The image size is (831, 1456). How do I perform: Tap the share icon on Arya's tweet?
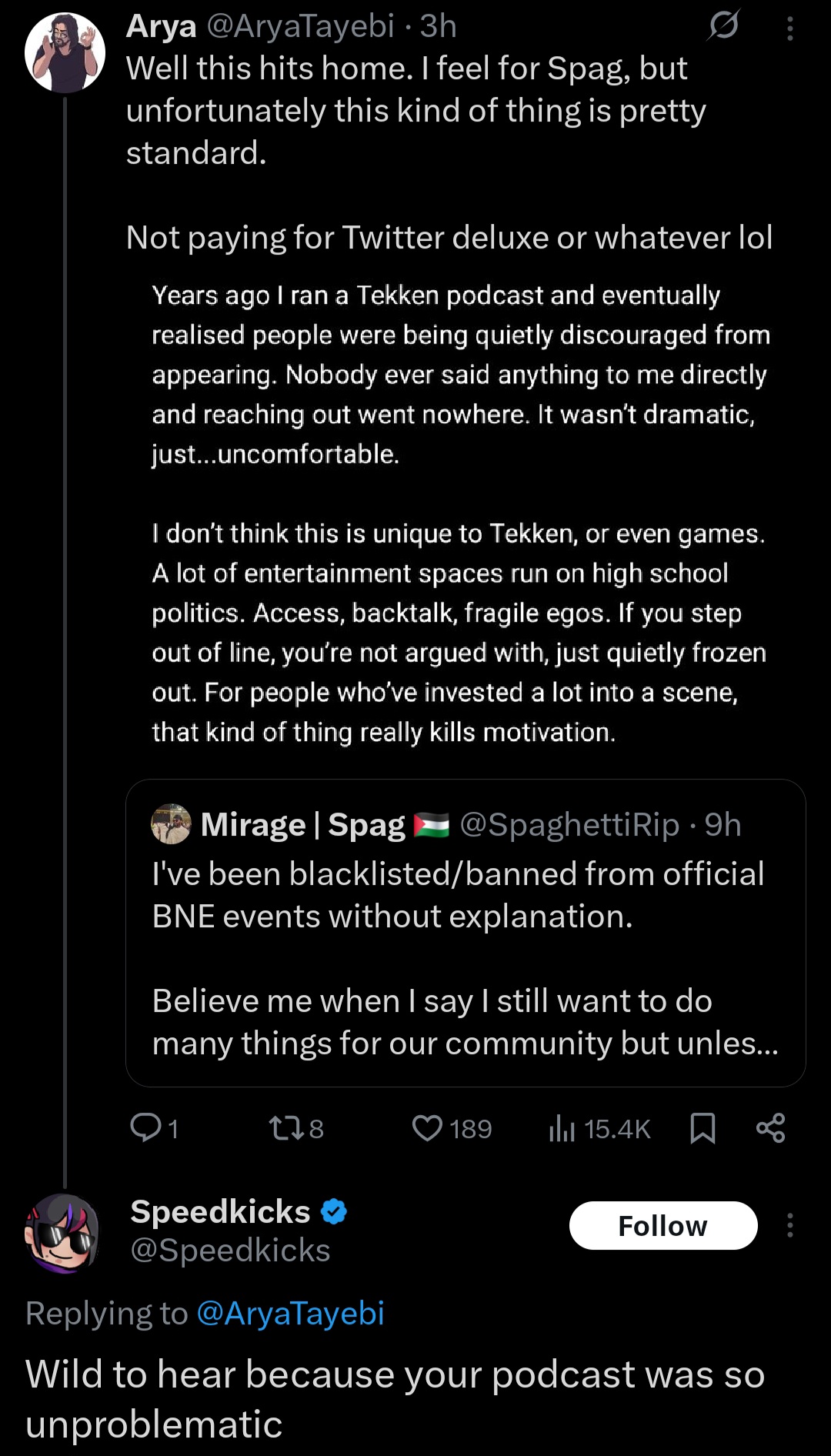pos(770,1128)
